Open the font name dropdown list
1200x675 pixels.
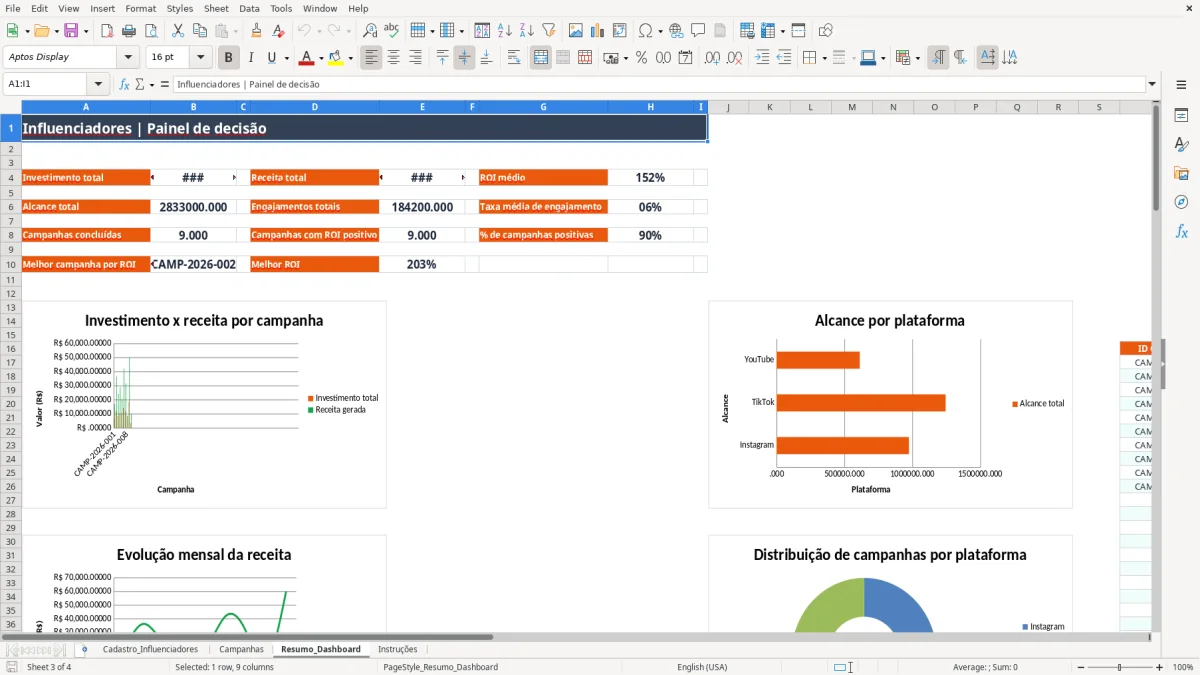(128, 58)
